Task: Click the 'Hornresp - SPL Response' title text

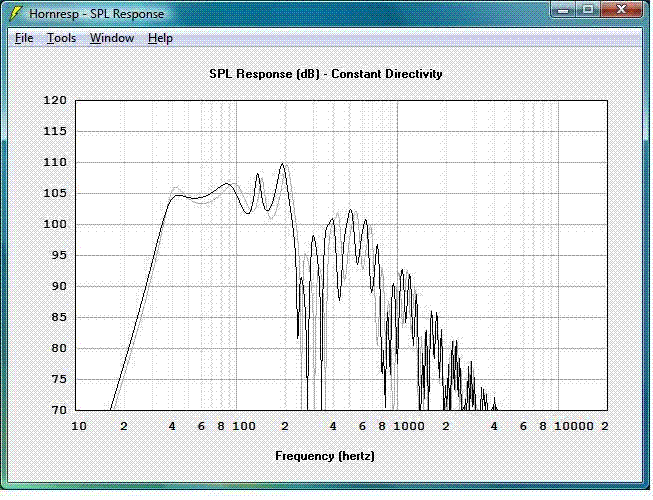Action: point(96,14)
